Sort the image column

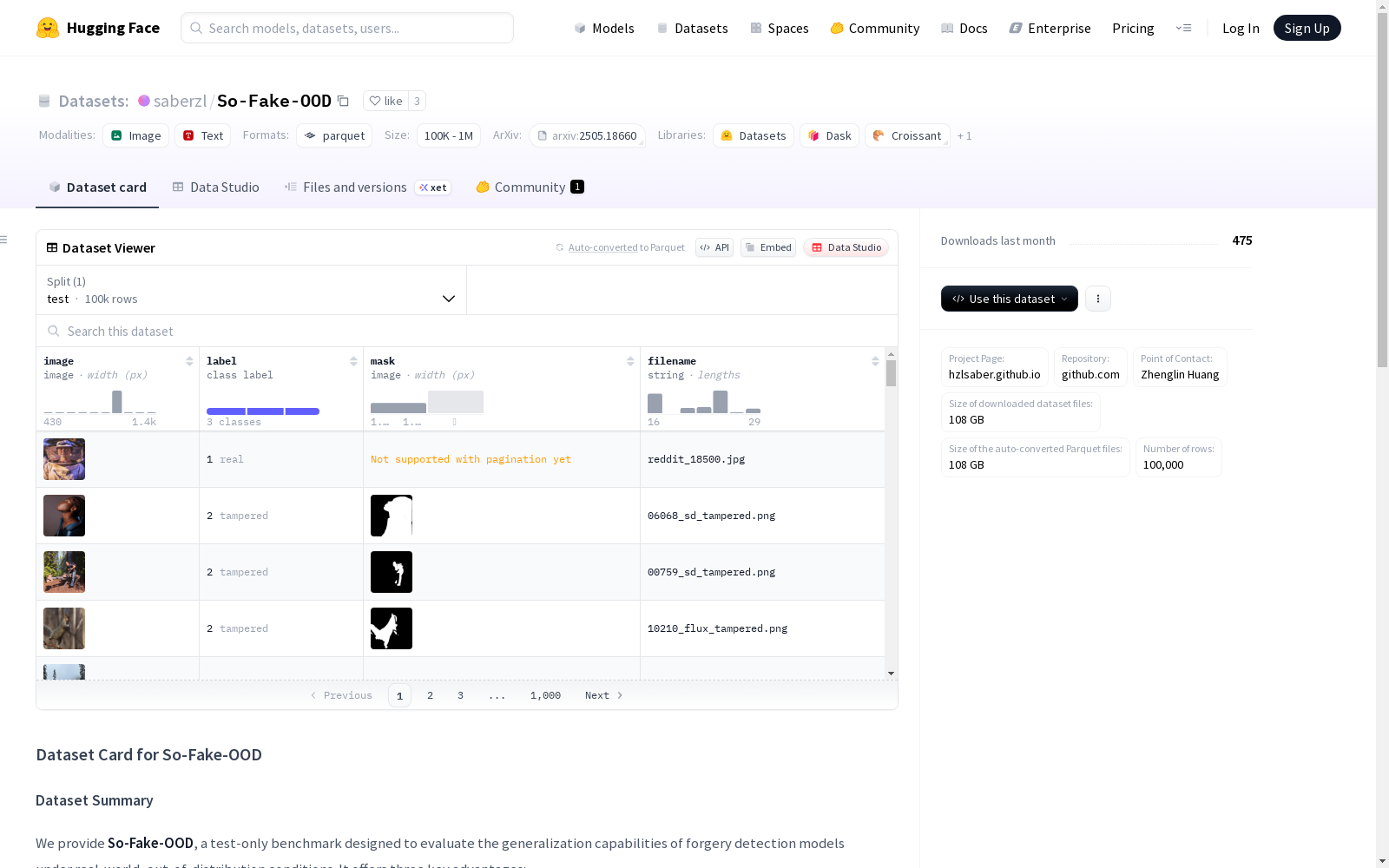pos(189,361)
